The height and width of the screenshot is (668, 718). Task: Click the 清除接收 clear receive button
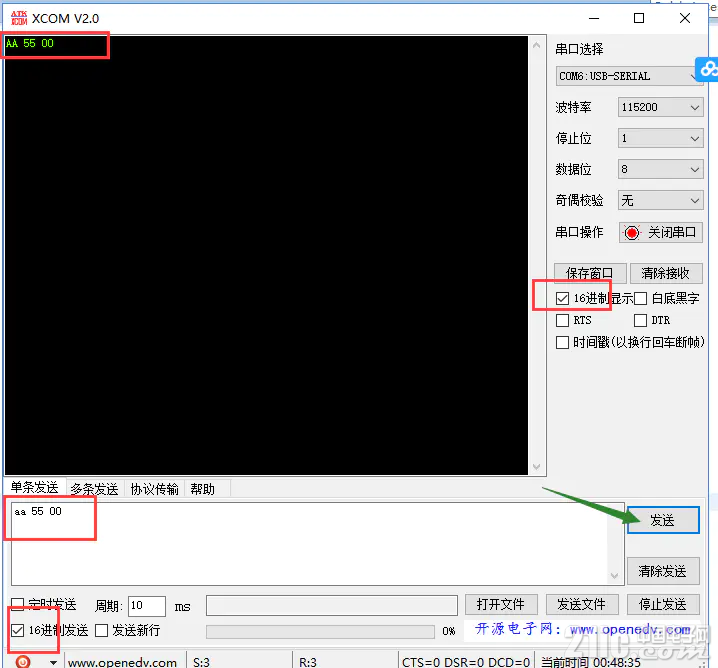[666, 273]
